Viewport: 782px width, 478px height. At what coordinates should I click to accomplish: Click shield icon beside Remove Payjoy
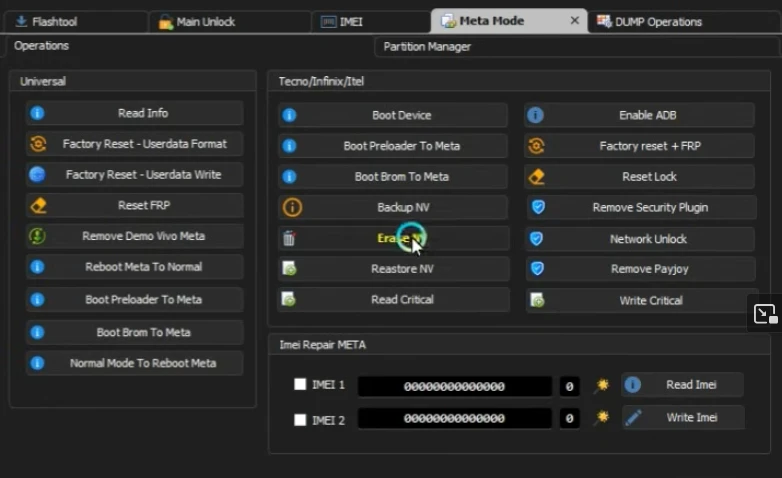click(537, 269)
